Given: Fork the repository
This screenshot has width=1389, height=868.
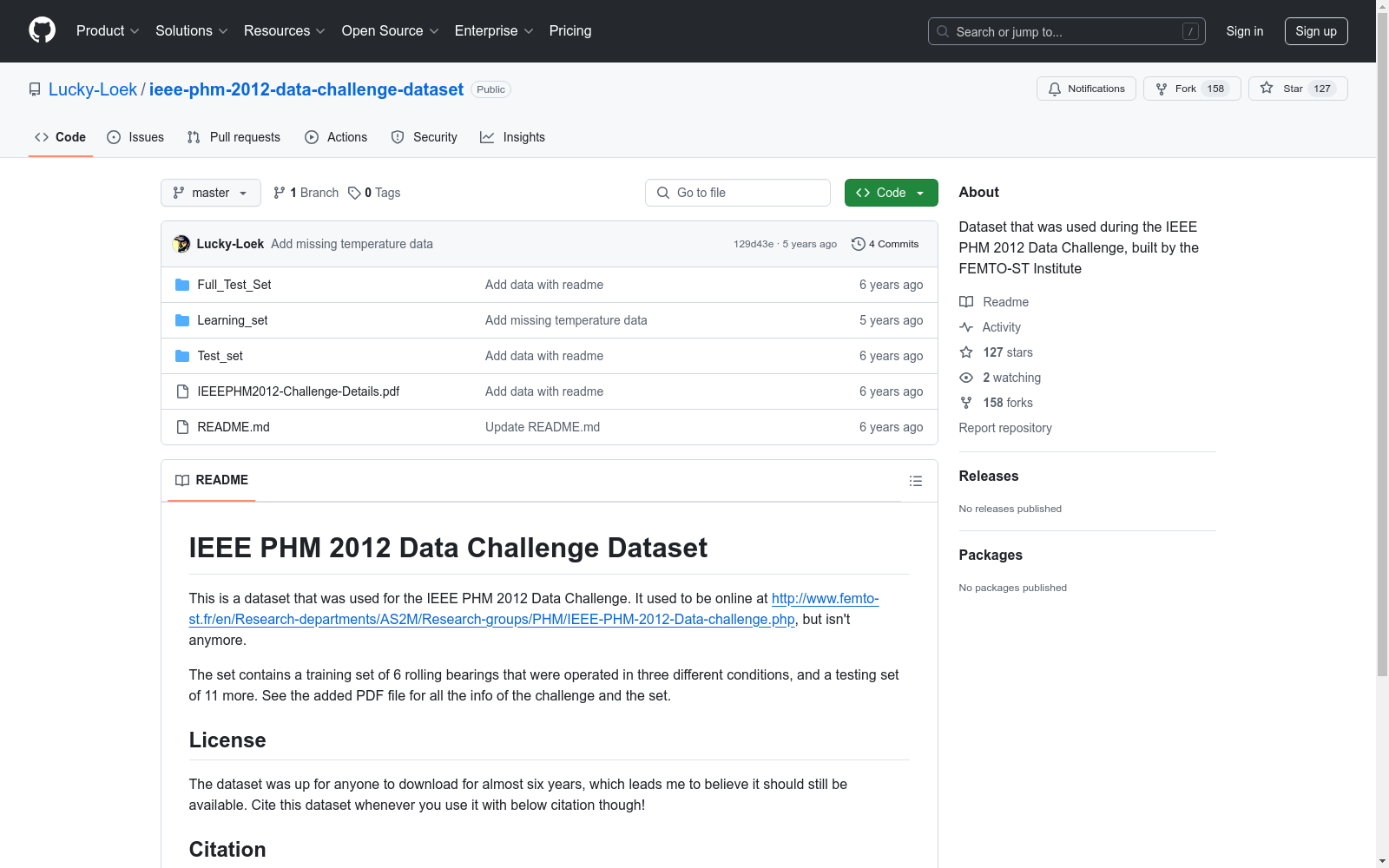Looking at the screenshot, I should (x=1192, y=89).
